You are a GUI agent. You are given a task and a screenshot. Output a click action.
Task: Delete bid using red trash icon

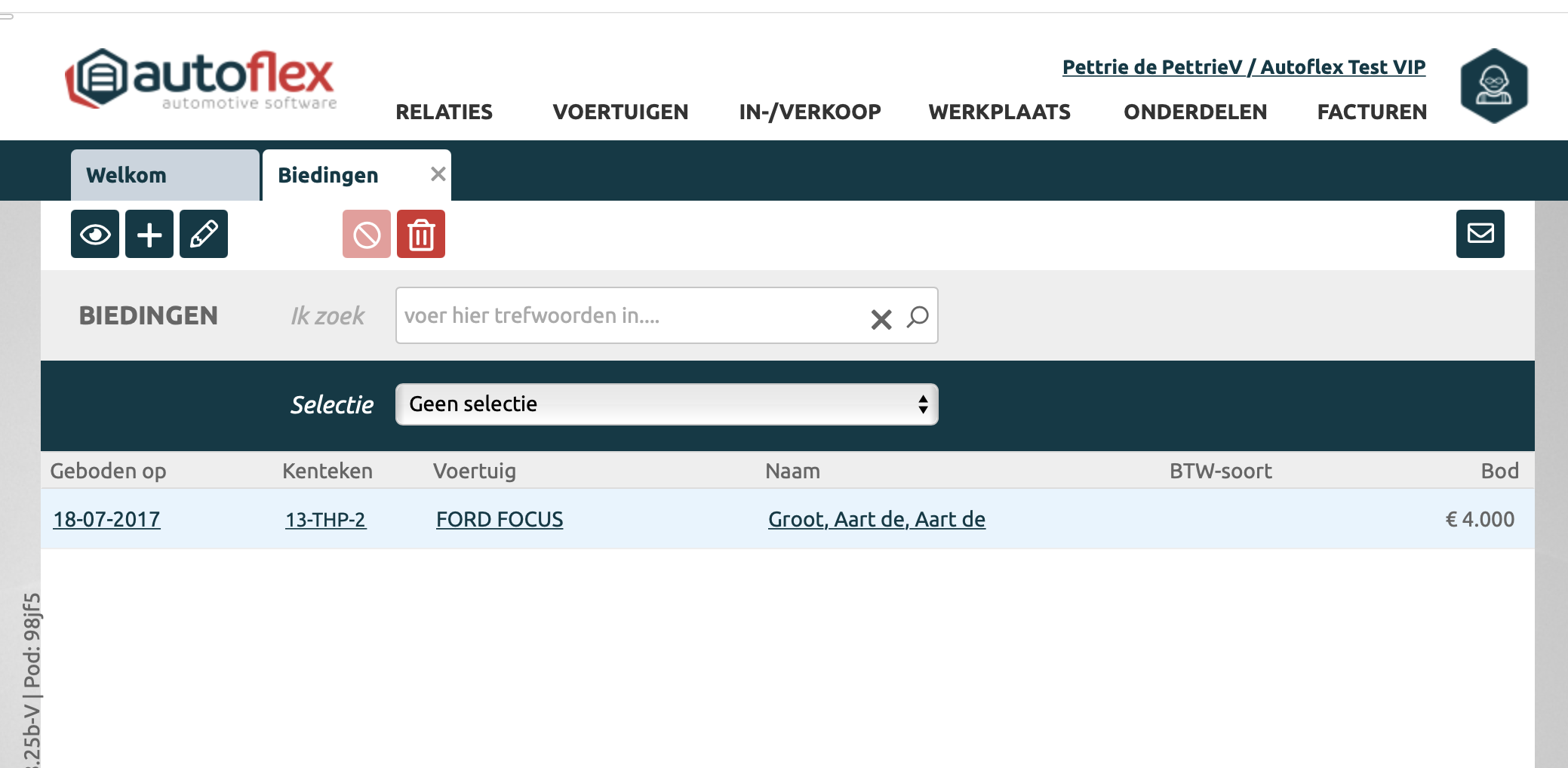pos(421,235)
